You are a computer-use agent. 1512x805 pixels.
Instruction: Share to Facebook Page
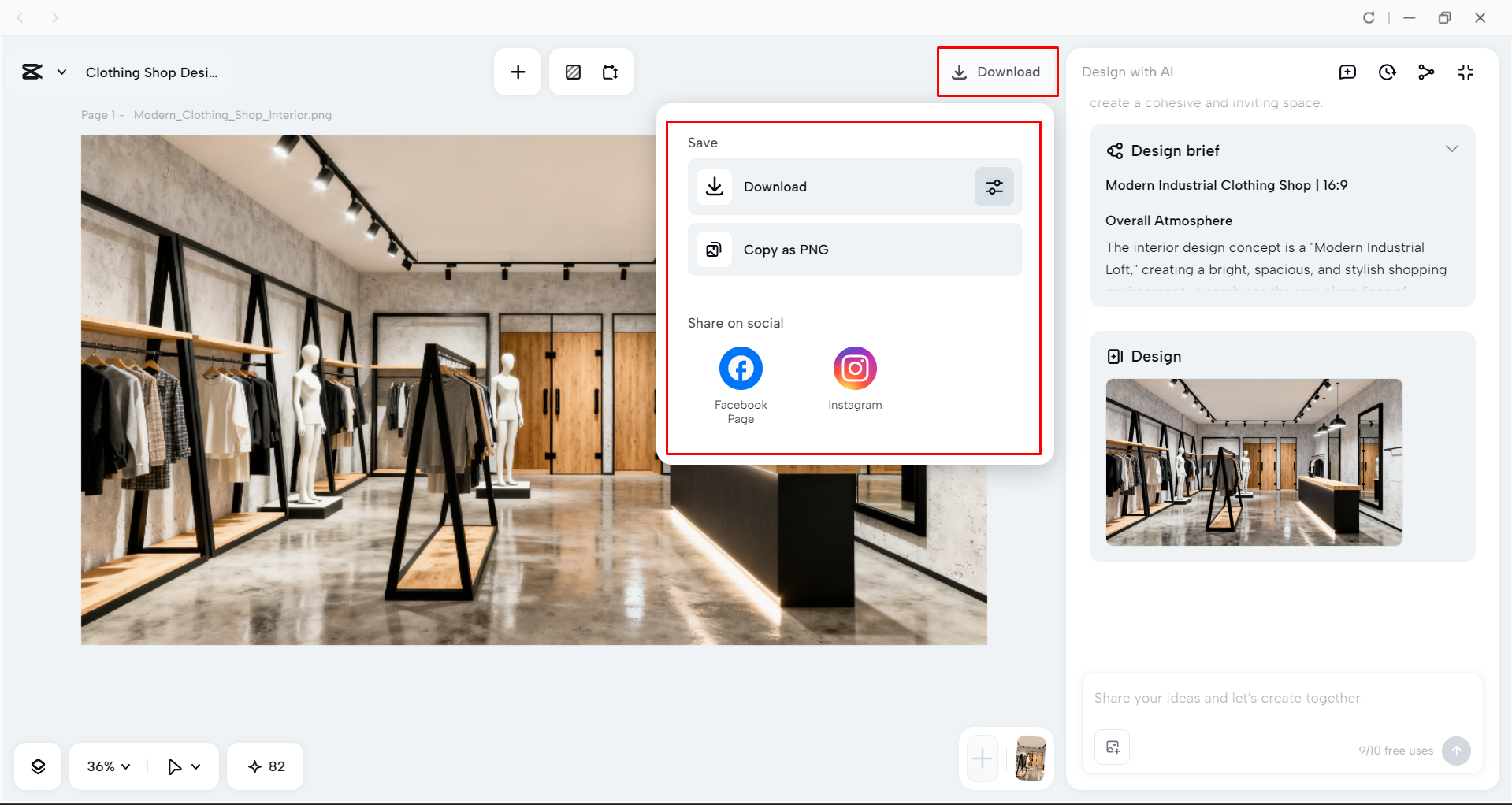741,385
